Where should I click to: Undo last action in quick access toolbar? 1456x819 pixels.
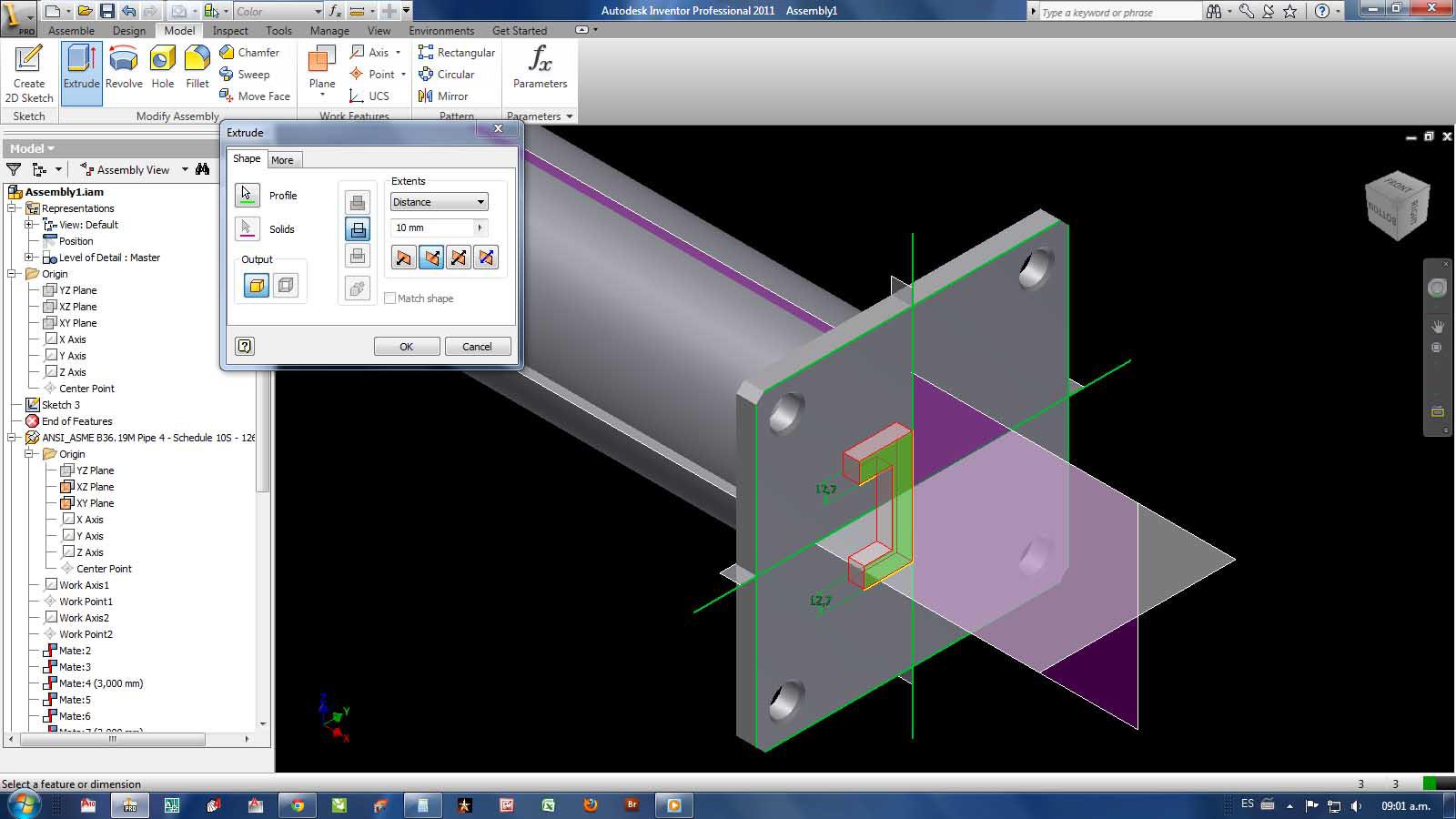(128, 11)
